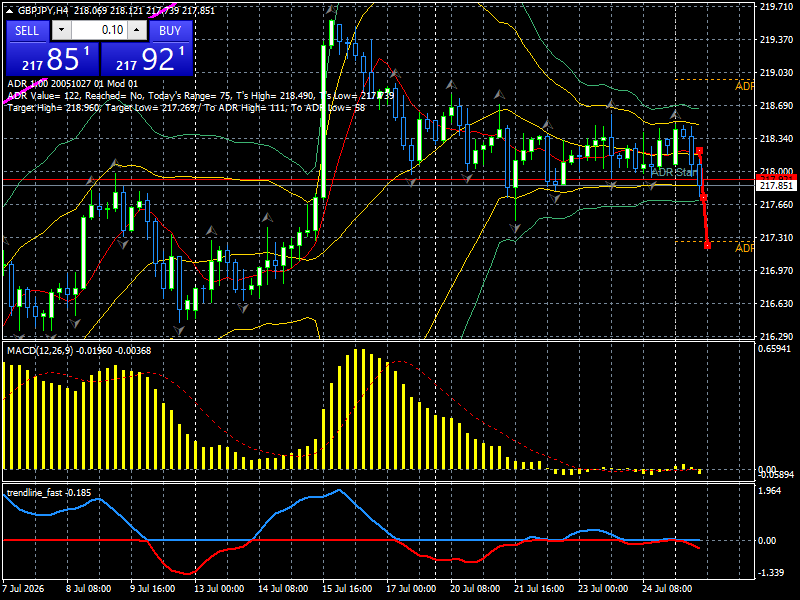Screen dimensions: 800x600
Task: Increase lot volume with the up arrow
Action: coord(137,30)
